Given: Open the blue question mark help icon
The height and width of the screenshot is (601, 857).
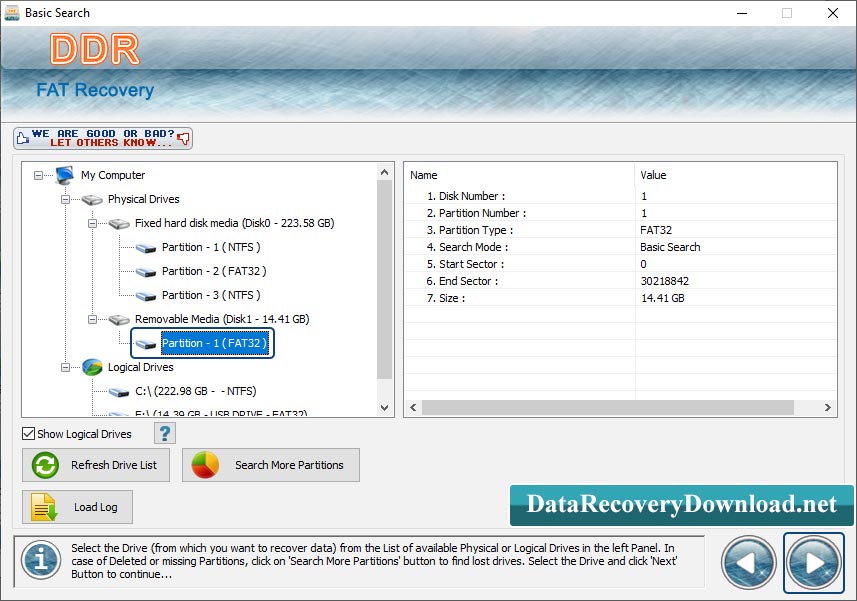Looking at the screenshot, I should 165,434.
